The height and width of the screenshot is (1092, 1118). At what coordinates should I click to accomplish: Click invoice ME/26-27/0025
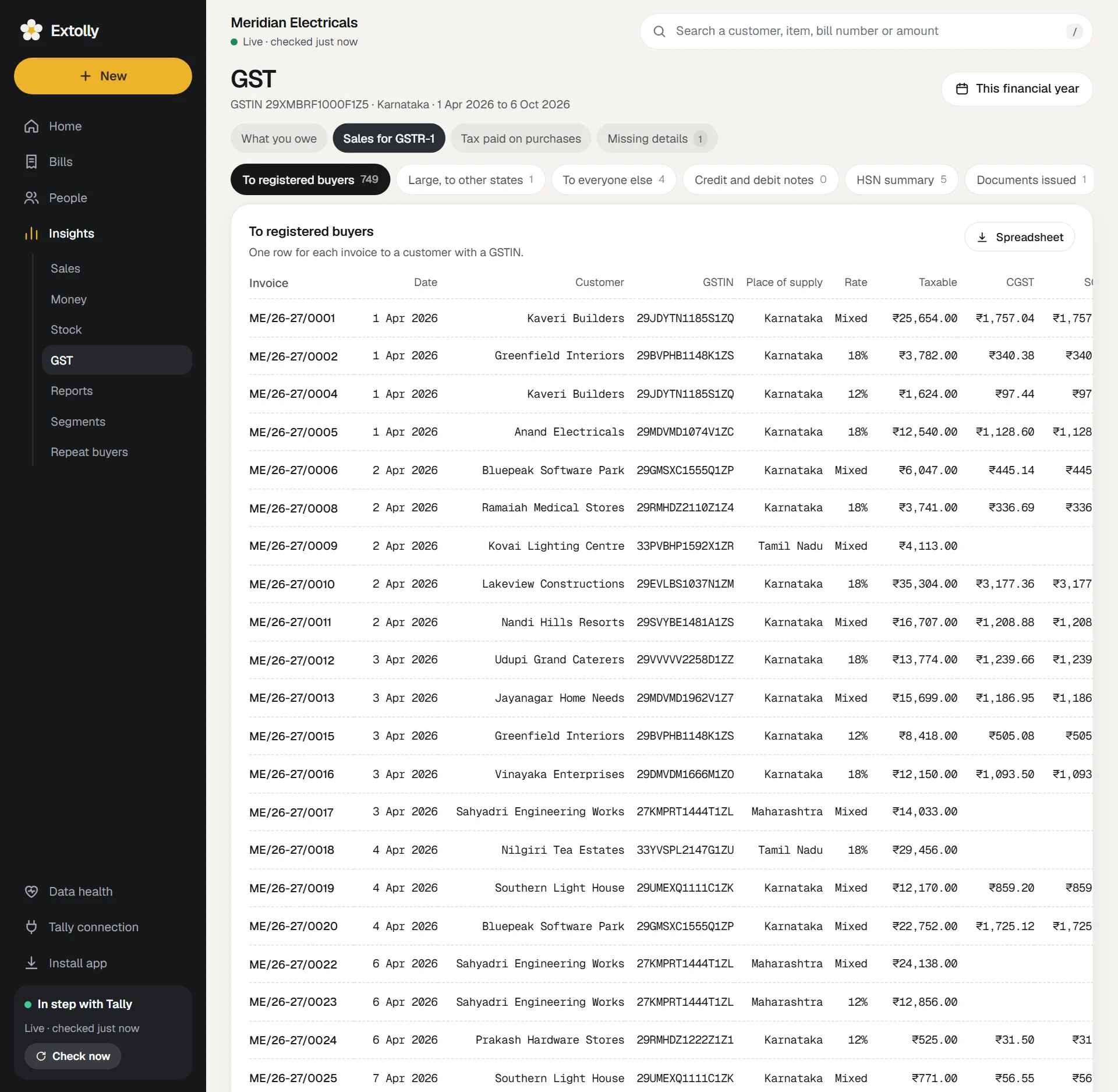pyautogui.click(x=293, y=1079)
